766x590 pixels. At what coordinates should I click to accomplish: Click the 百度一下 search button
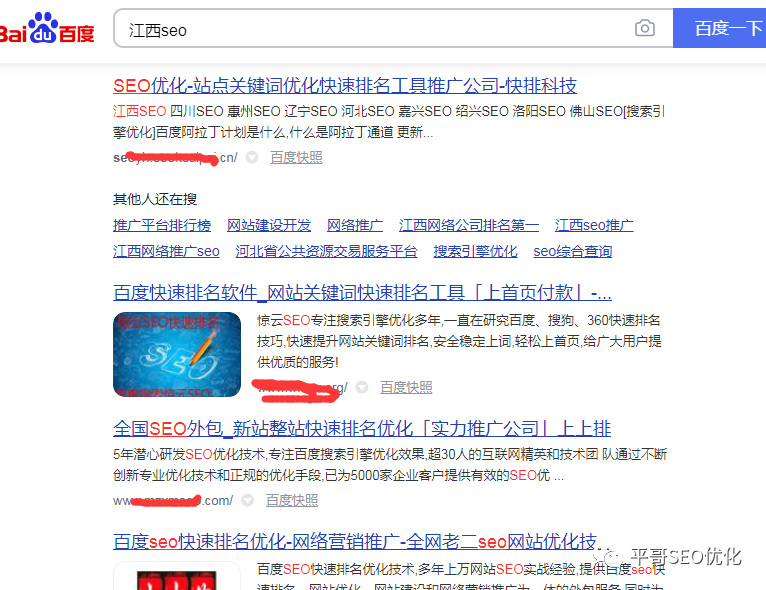pyautogui.click(x=720, y=28)
